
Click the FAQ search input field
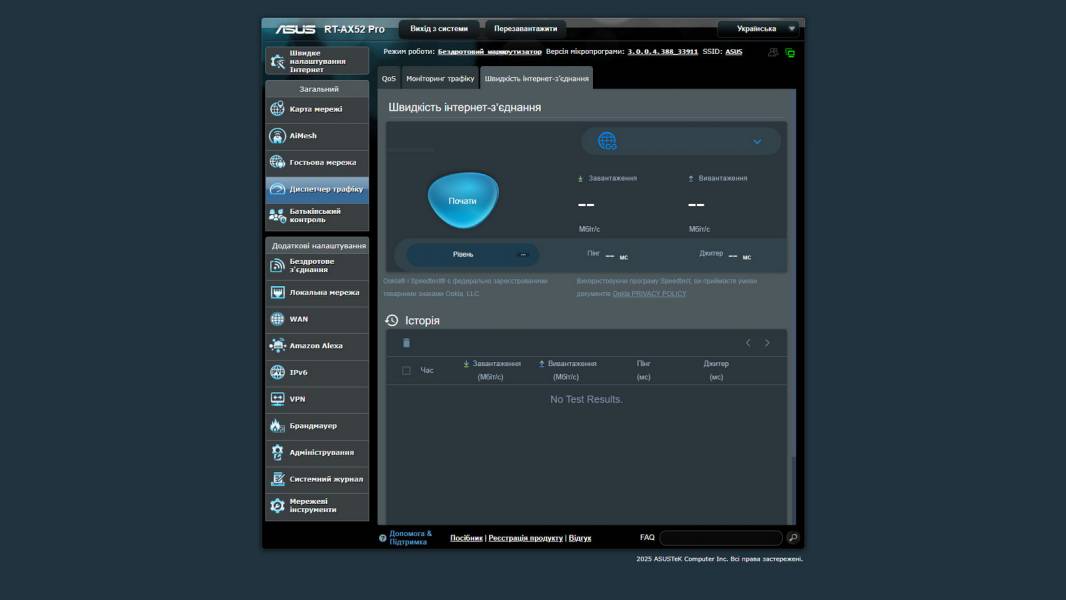coord(720,538)
